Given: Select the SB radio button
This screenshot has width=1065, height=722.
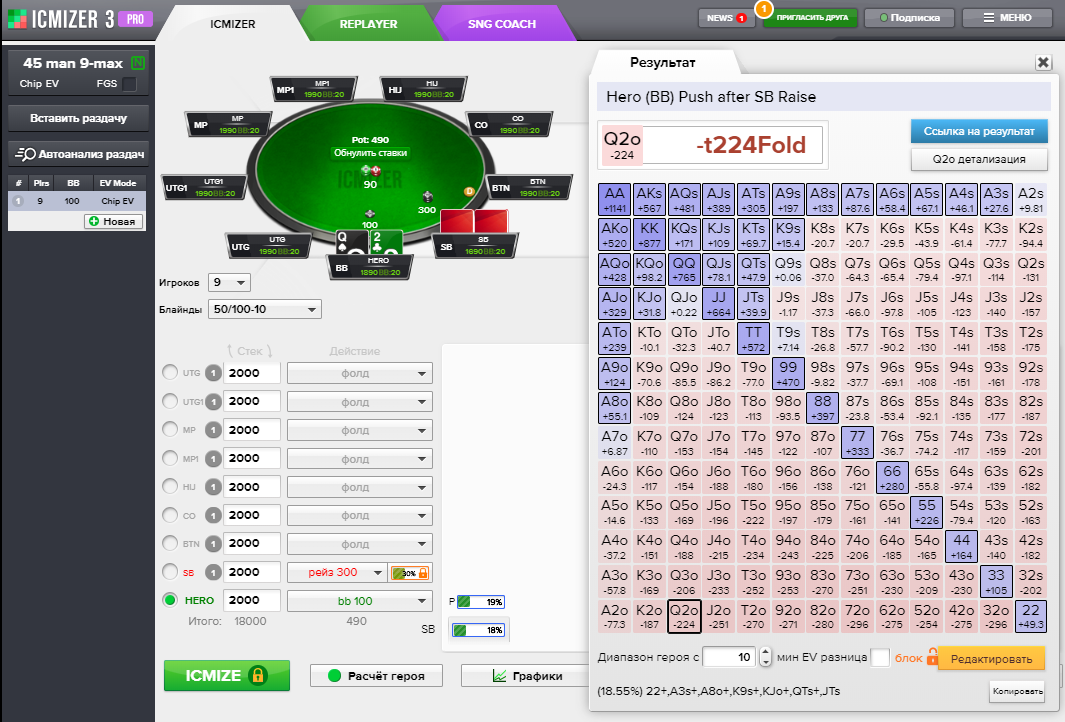Looking at the screenshot, I should click(170, 572).
